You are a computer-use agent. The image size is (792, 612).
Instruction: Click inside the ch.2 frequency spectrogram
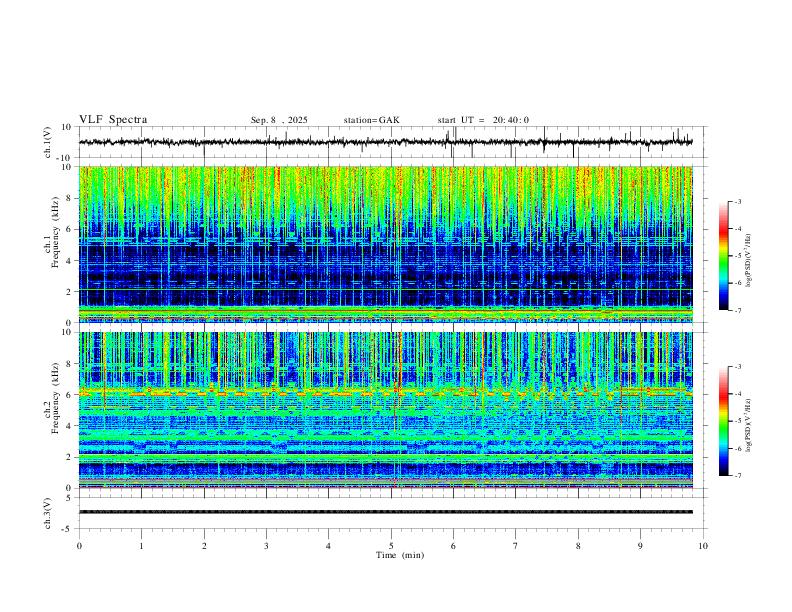[x=385, y=410]
